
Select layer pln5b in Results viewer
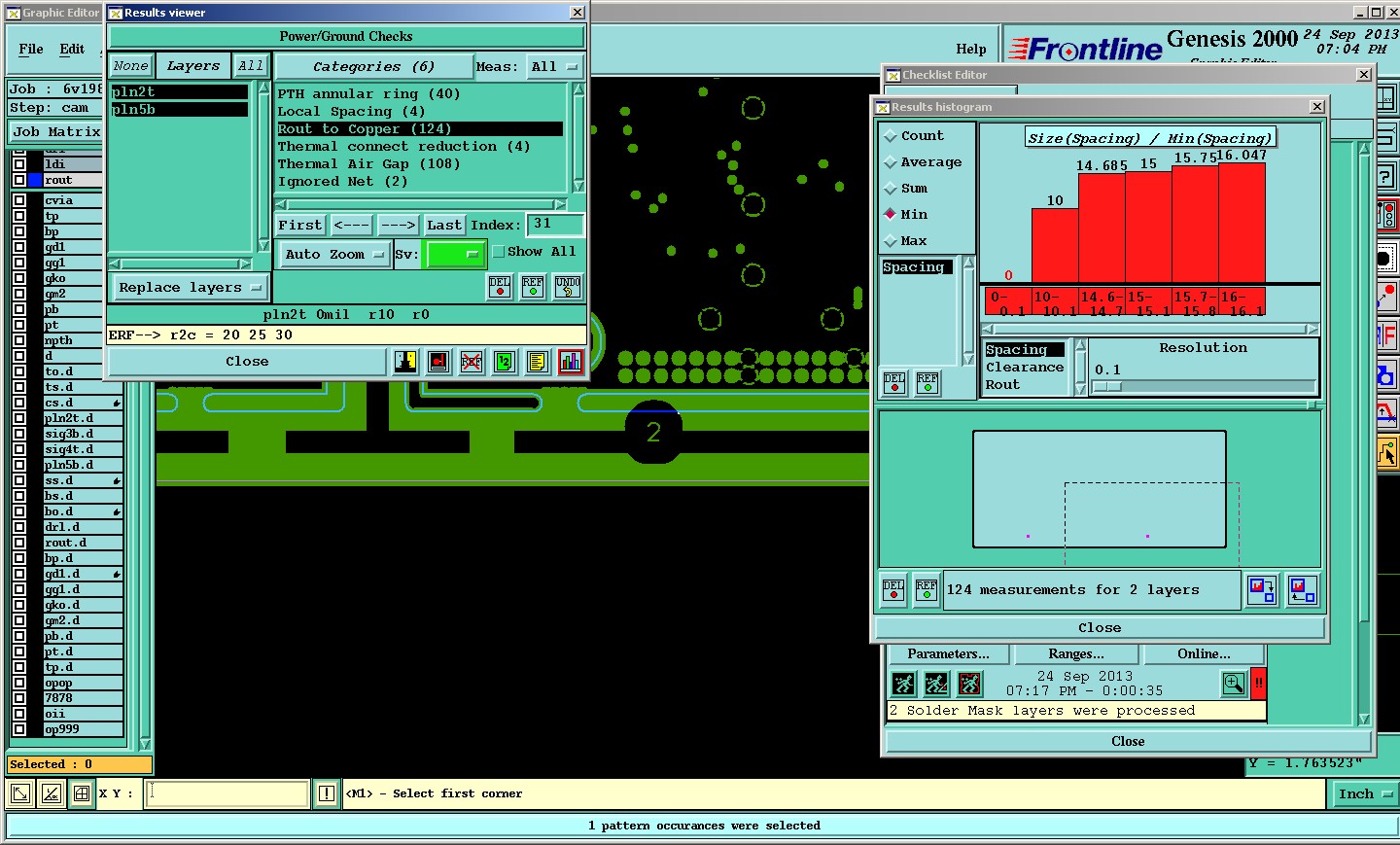[x=179, y=110]
